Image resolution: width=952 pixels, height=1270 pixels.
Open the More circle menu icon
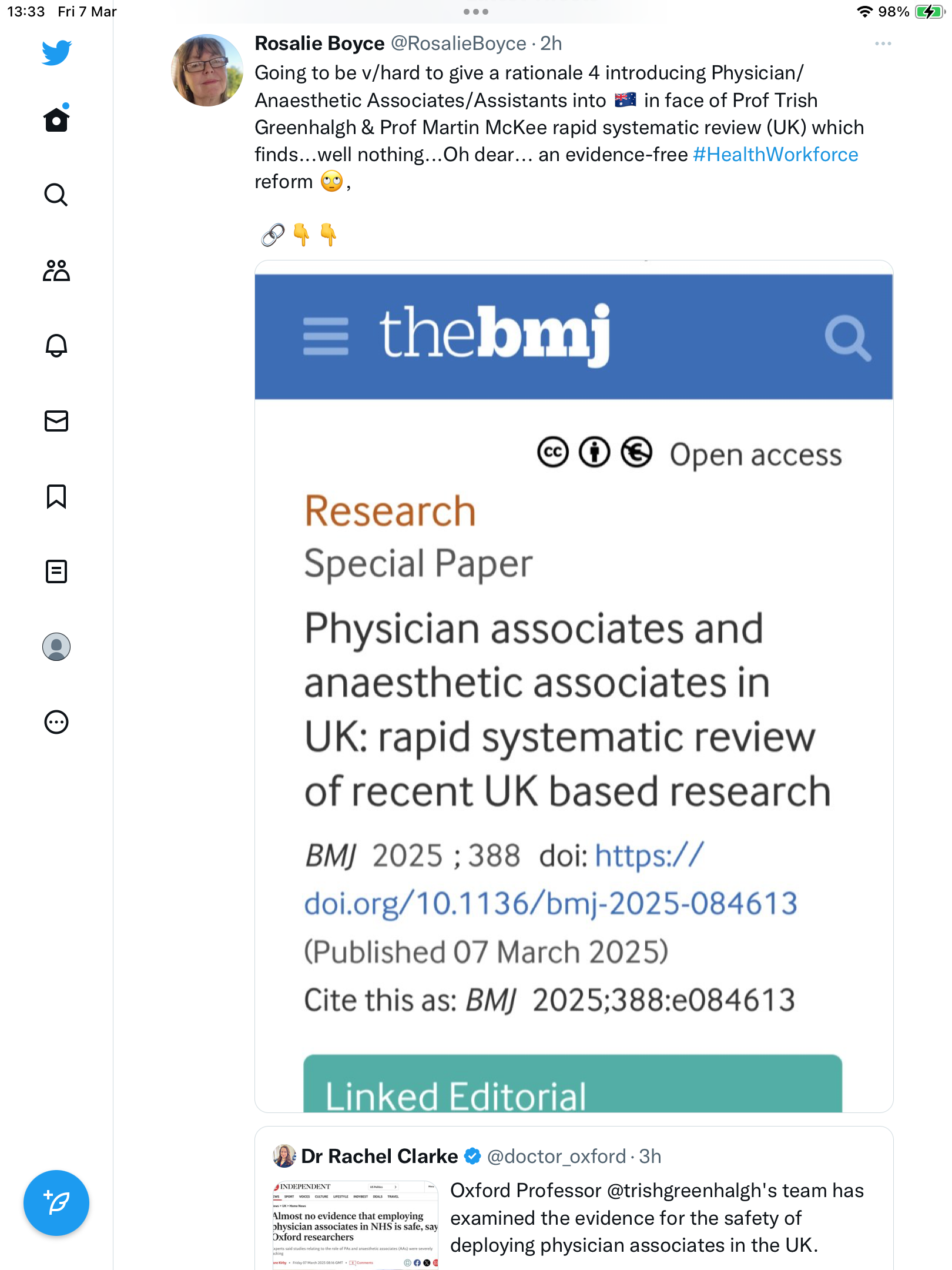[x=56, y=722]
